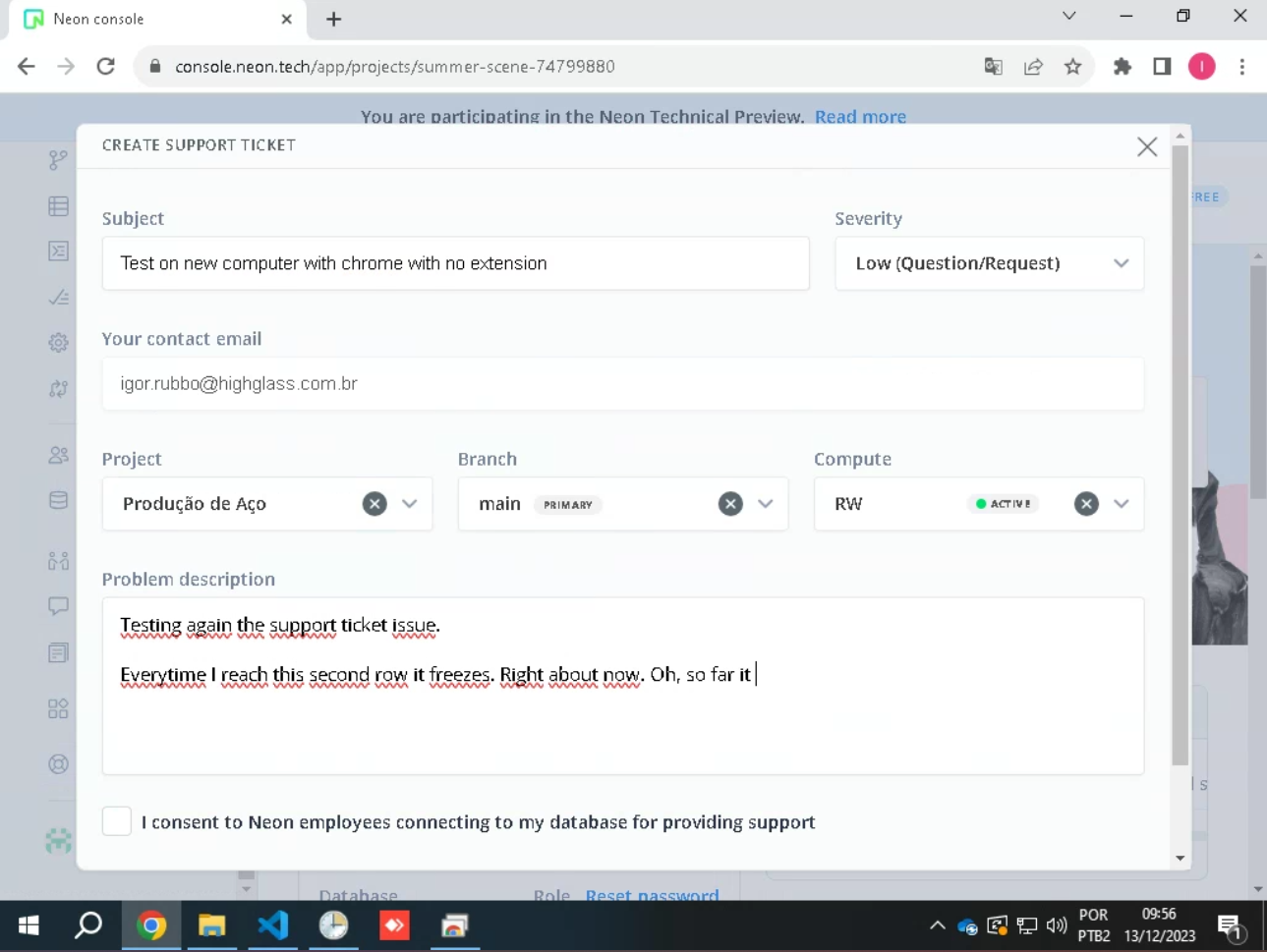
Task: Click the grid-shapes icon in the sidebar
Action: pos(59,708)
